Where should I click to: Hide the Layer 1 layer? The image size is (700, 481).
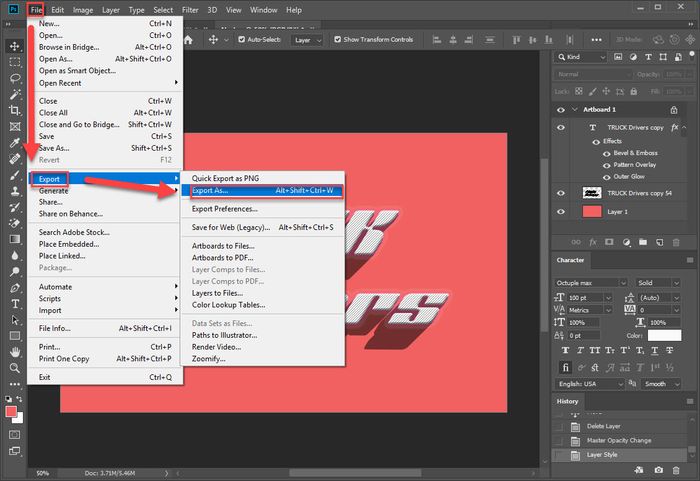point(561,212)
